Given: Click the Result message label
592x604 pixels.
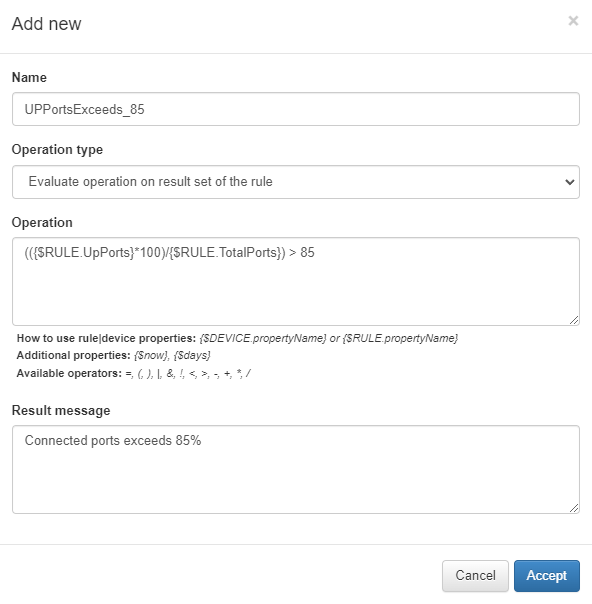Looking at the screenshot, I should pyautogui.click(x=61, y=410).
